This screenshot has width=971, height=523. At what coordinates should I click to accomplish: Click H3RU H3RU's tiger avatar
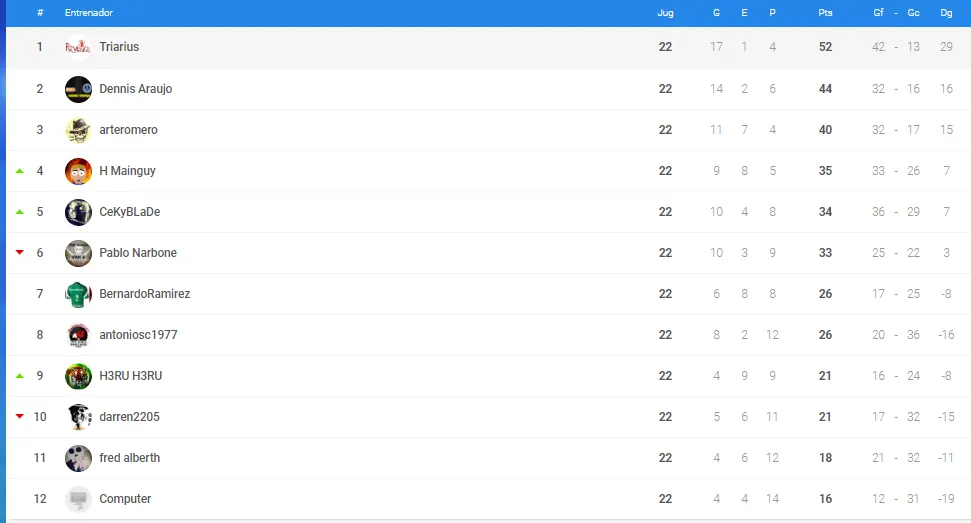[x=78, y=376]
